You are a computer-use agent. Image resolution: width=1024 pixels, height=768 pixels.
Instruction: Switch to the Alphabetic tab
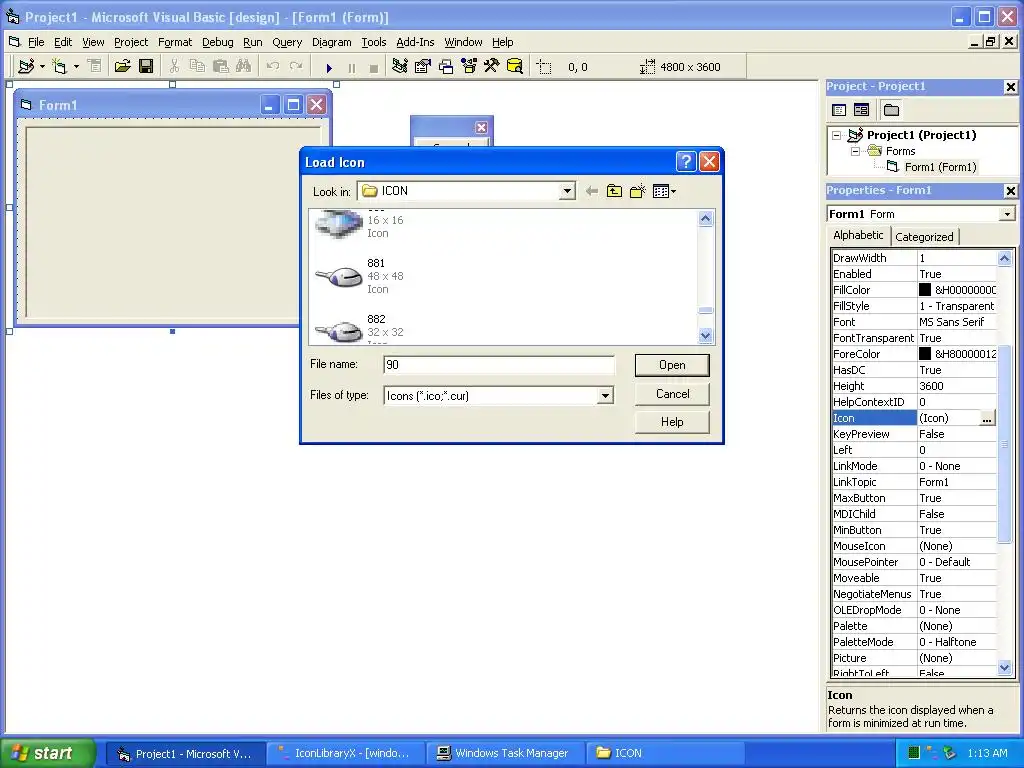pos(858,235)
